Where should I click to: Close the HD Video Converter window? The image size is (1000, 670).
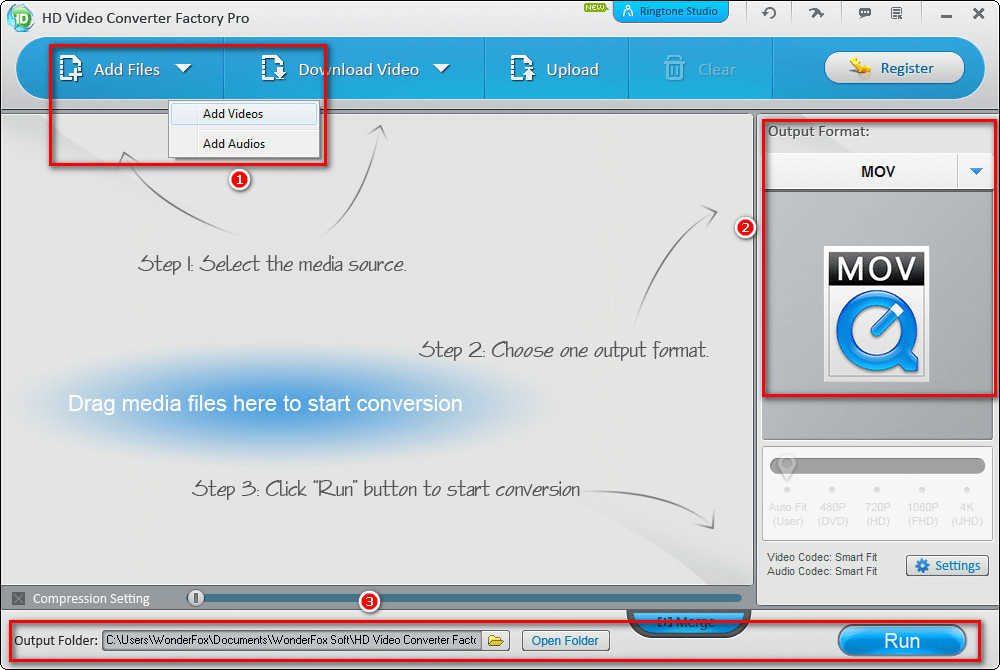pyautogui.click(x=979, y=13)
